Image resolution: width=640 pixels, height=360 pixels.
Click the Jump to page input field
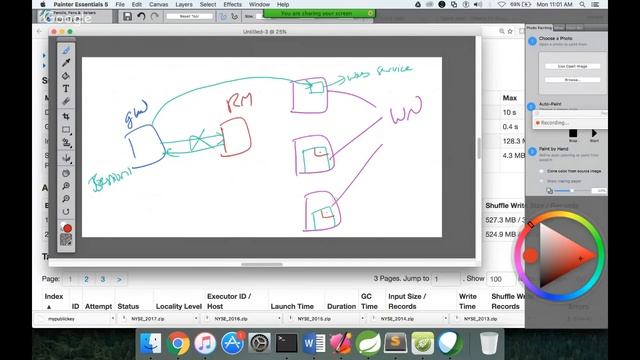445,279
